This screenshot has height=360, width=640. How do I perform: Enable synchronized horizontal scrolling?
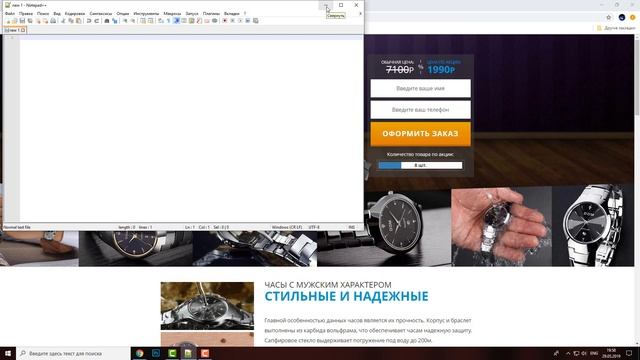coord(150,21)
